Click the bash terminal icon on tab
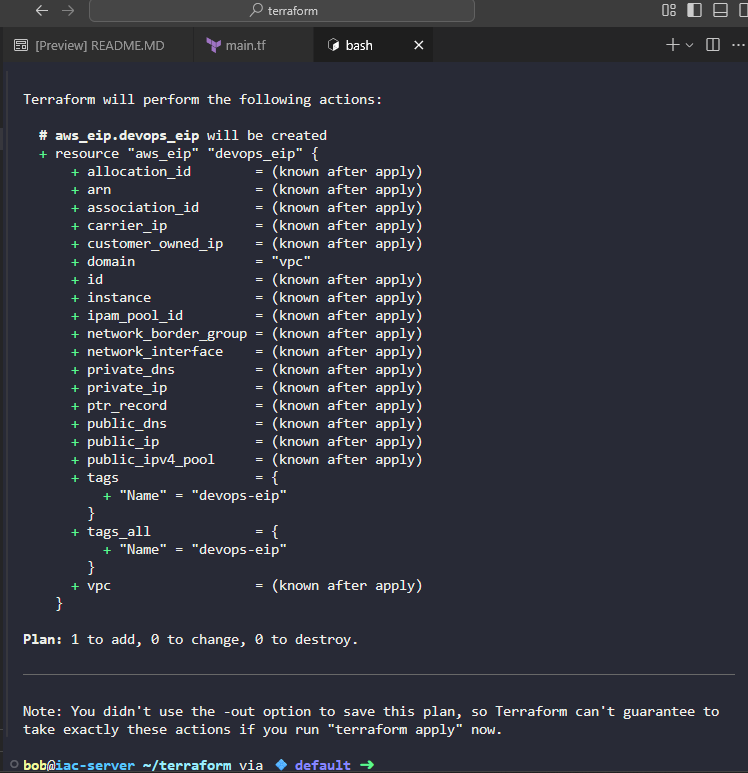 pyautogui.click(x=333, y=45)
